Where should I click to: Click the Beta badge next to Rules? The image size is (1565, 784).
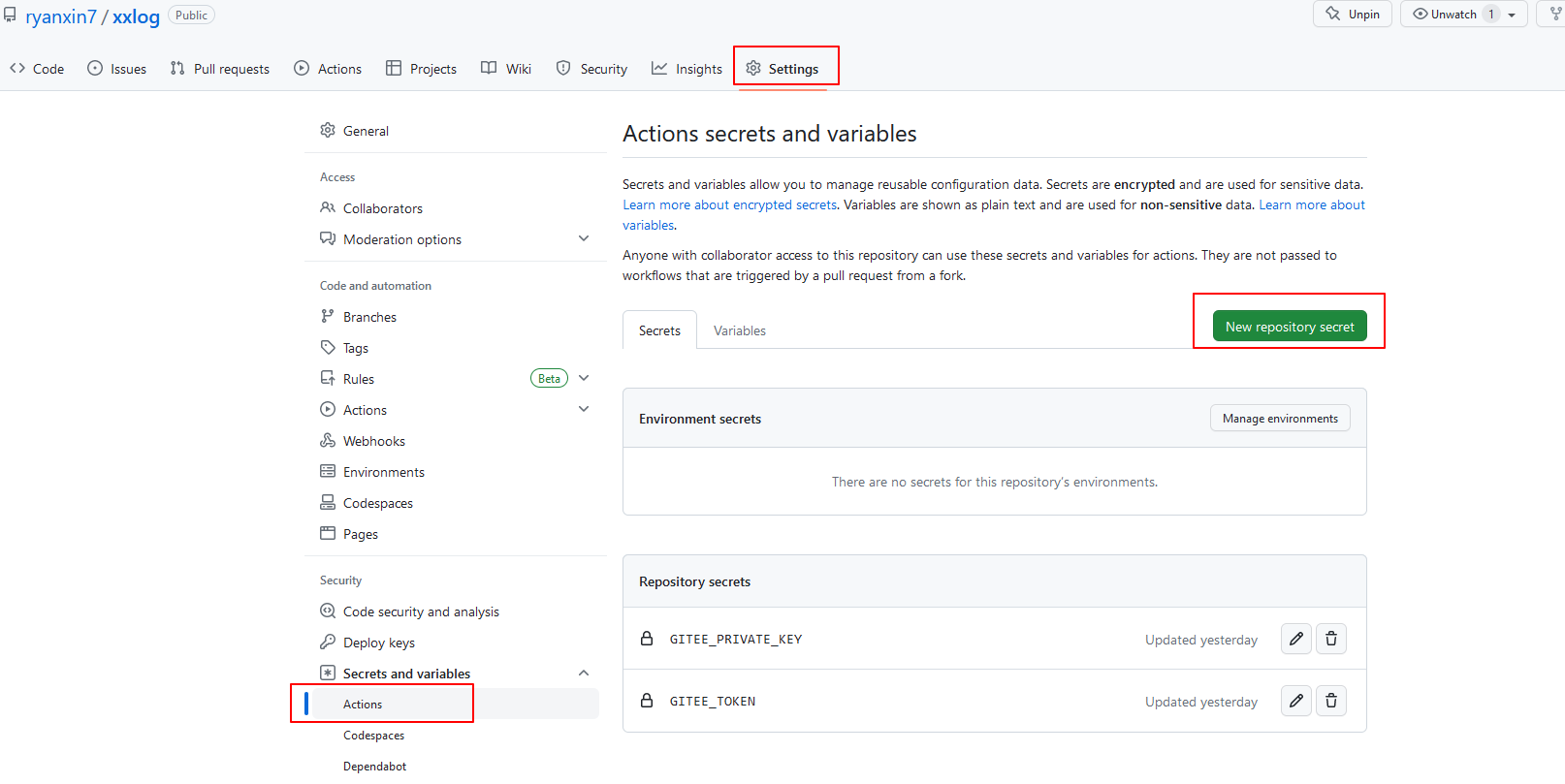(x=549, y=378)
